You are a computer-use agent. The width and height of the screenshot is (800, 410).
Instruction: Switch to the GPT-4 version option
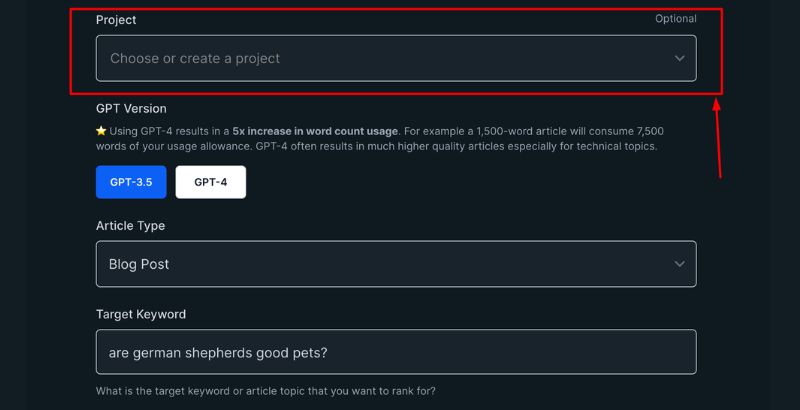coord(210,182)
